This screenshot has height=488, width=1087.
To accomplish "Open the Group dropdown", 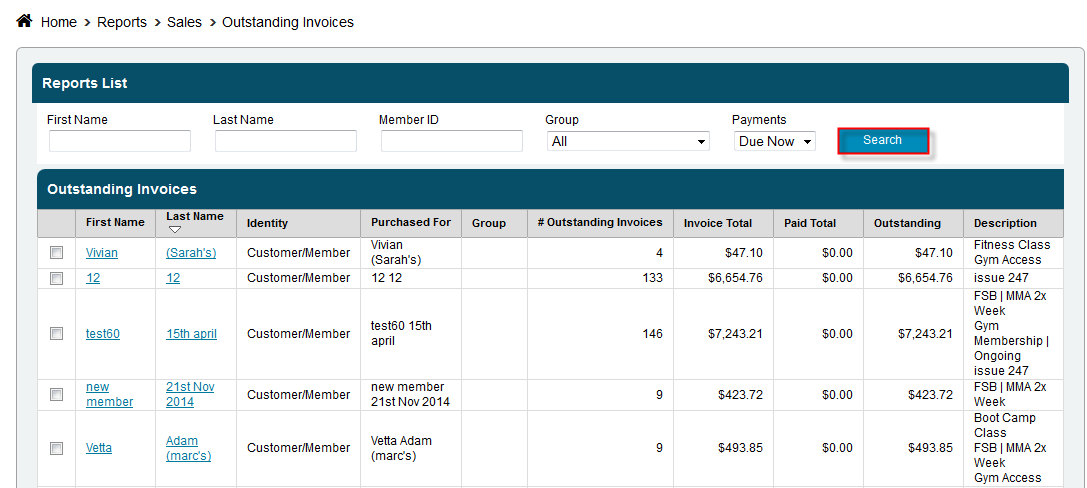I will tap(628, 142).
